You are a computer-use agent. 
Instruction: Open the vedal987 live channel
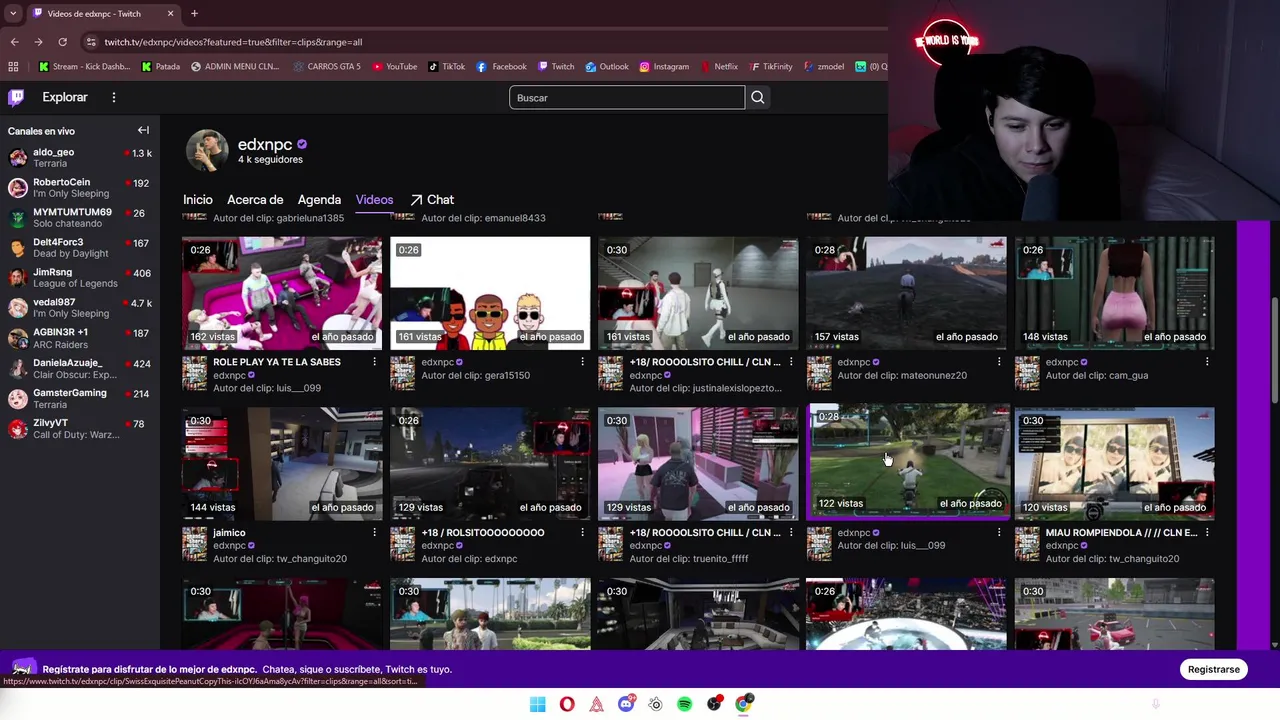click(80, 308)
